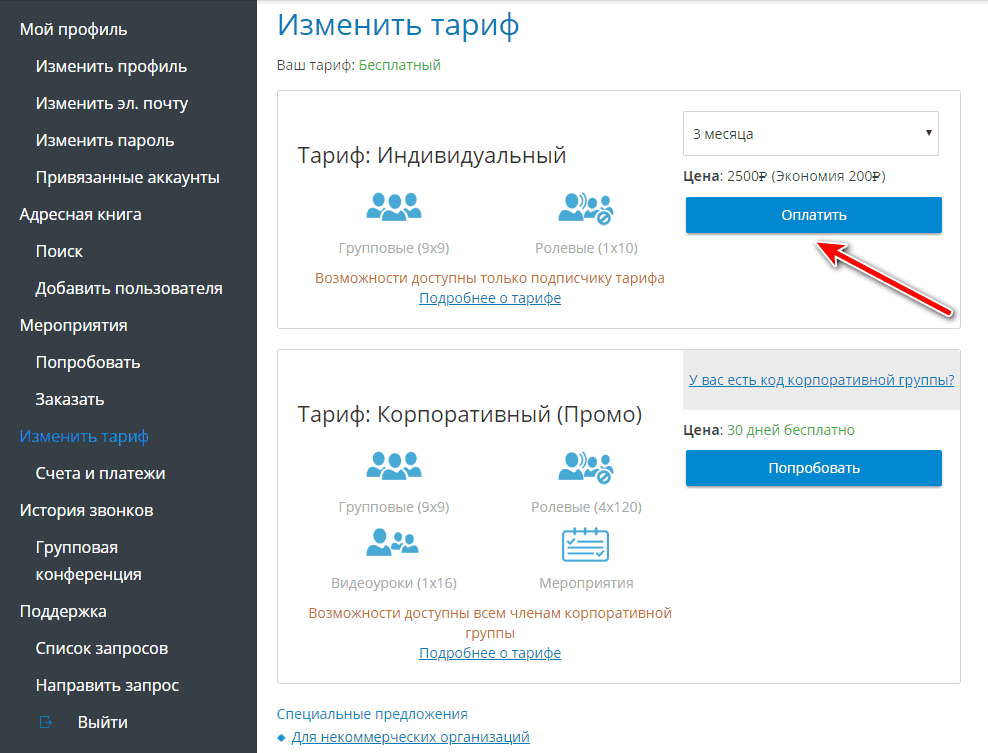Select Направить запрос
The width and height of the screenshot is (988, 753).
tap(108, 686)
